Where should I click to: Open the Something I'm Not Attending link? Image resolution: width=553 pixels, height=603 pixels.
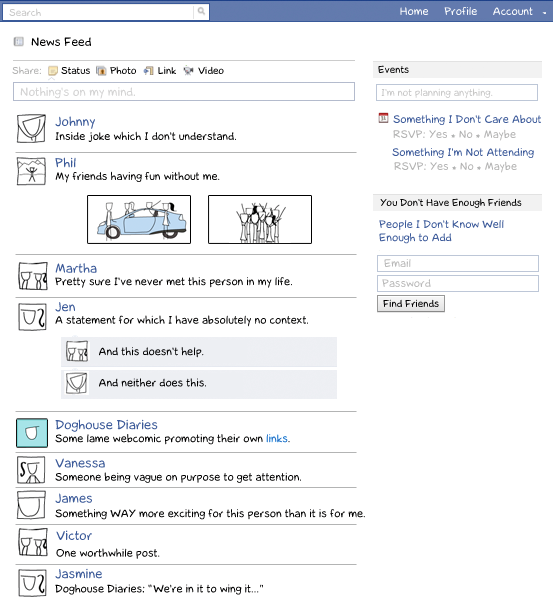click(x=463, y=152)
